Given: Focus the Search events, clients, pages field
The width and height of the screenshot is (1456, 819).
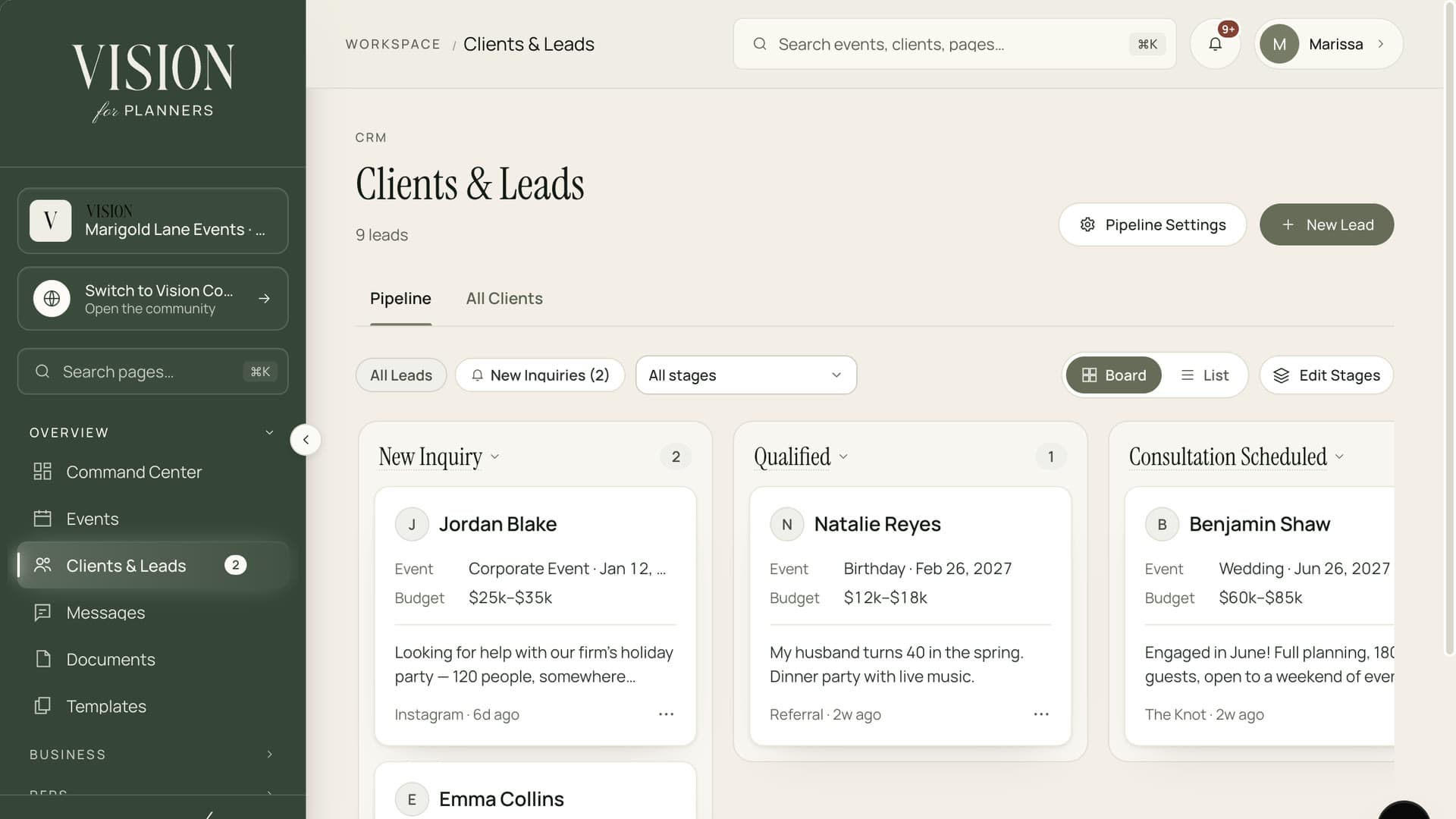Looking at the screenshot, I should (x=955, y=44).
